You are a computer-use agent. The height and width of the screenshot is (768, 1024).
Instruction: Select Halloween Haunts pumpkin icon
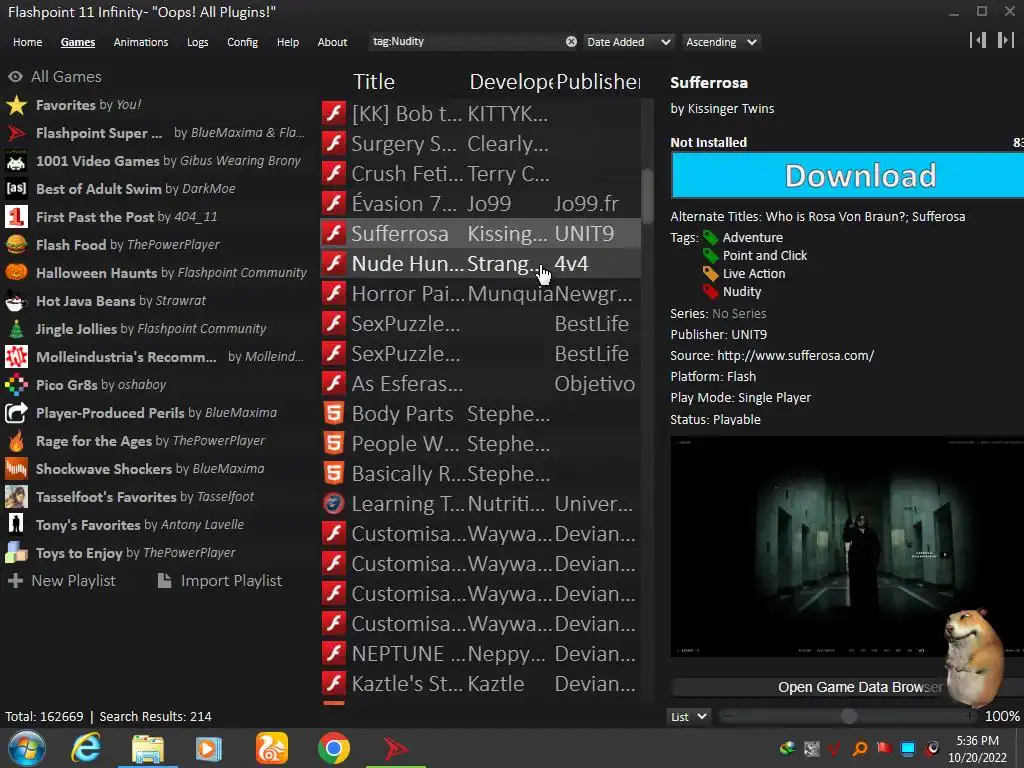[16, 273]
